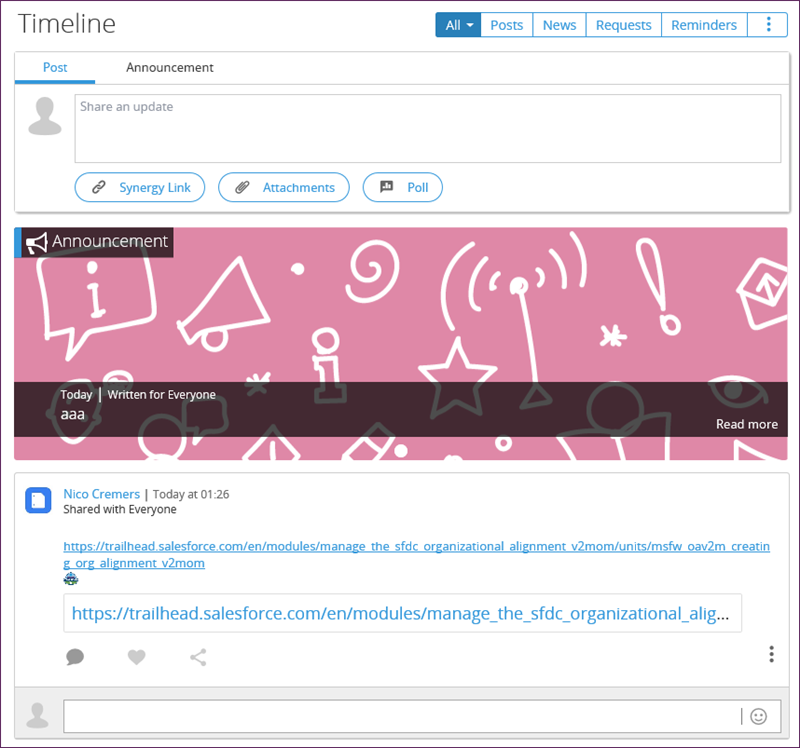This screenshot has width=800, height=748.
Task: Create a Poll
Action: point(402,187)
